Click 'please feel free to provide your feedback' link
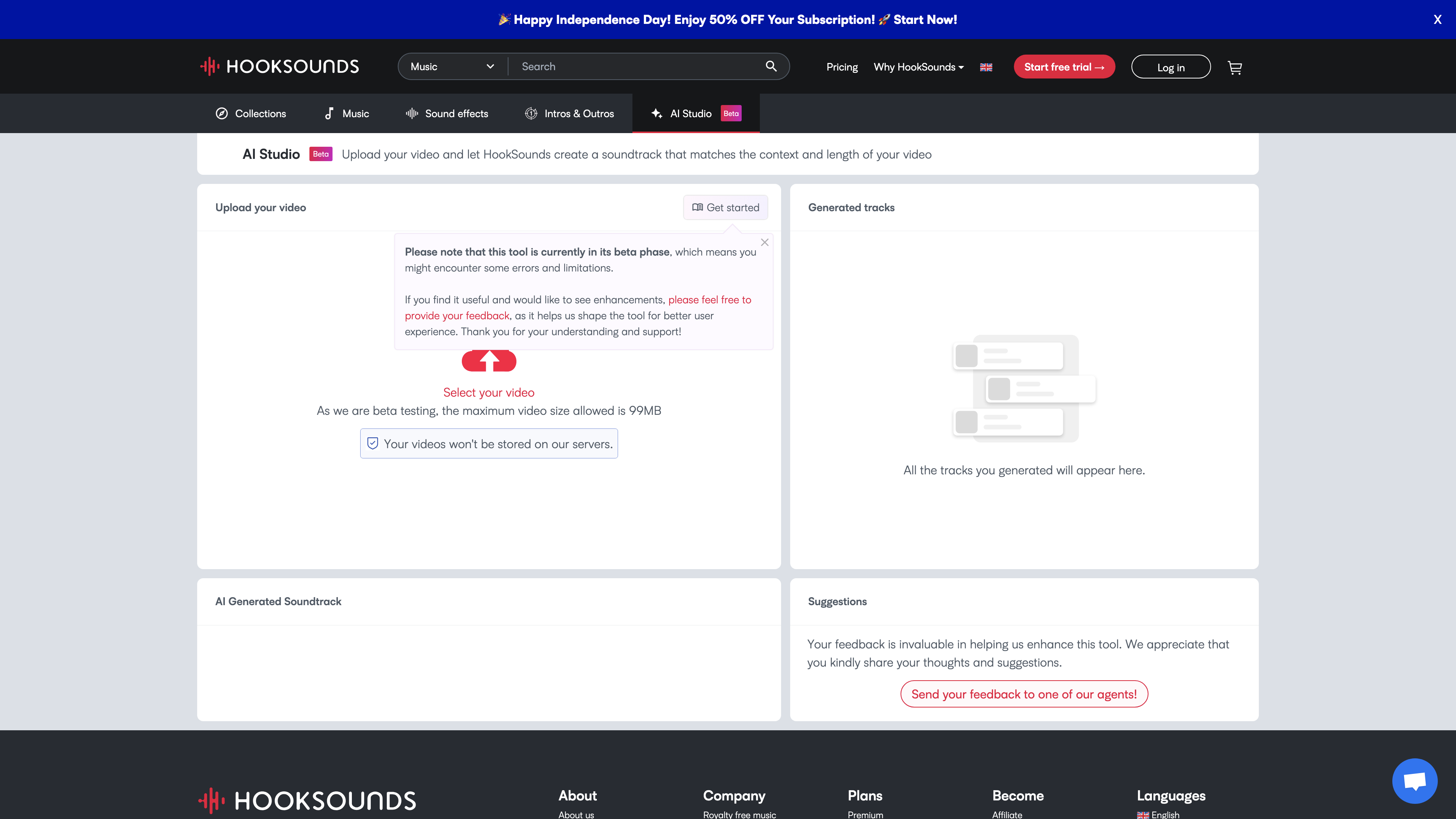The width and height of the screenshot is (1456, 819). tap(577, 308)
